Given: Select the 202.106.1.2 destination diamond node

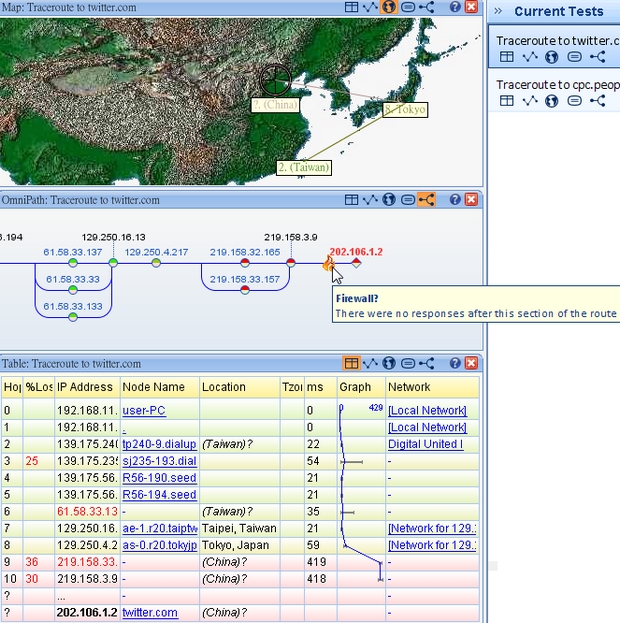Looking at the screenshot, I should [x=356, y=263].
